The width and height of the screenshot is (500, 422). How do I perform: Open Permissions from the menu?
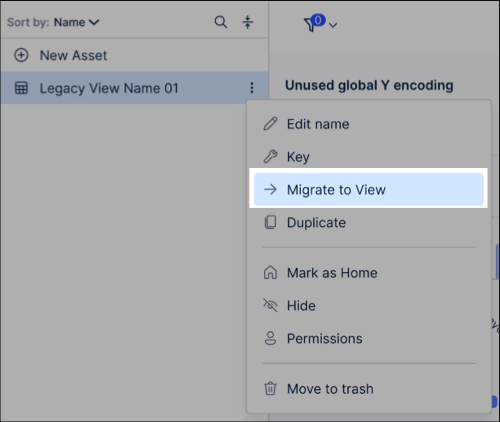(369, 338)
